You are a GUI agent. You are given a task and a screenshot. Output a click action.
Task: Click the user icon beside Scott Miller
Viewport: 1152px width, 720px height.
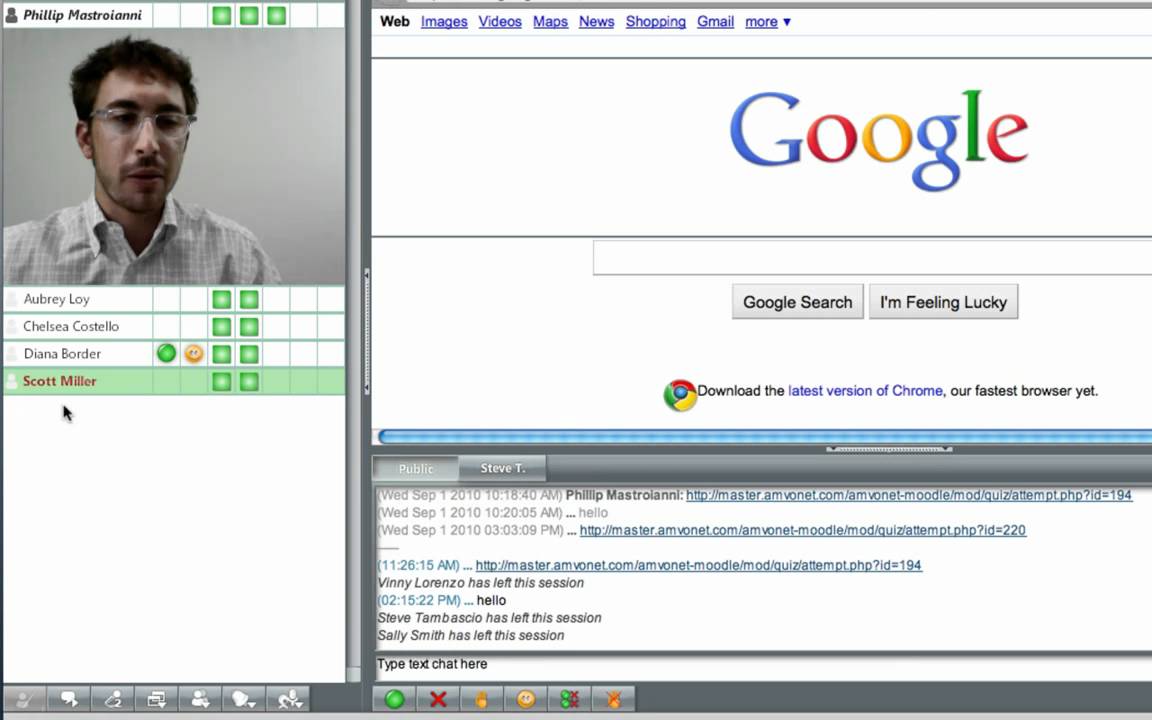[12, 381]
